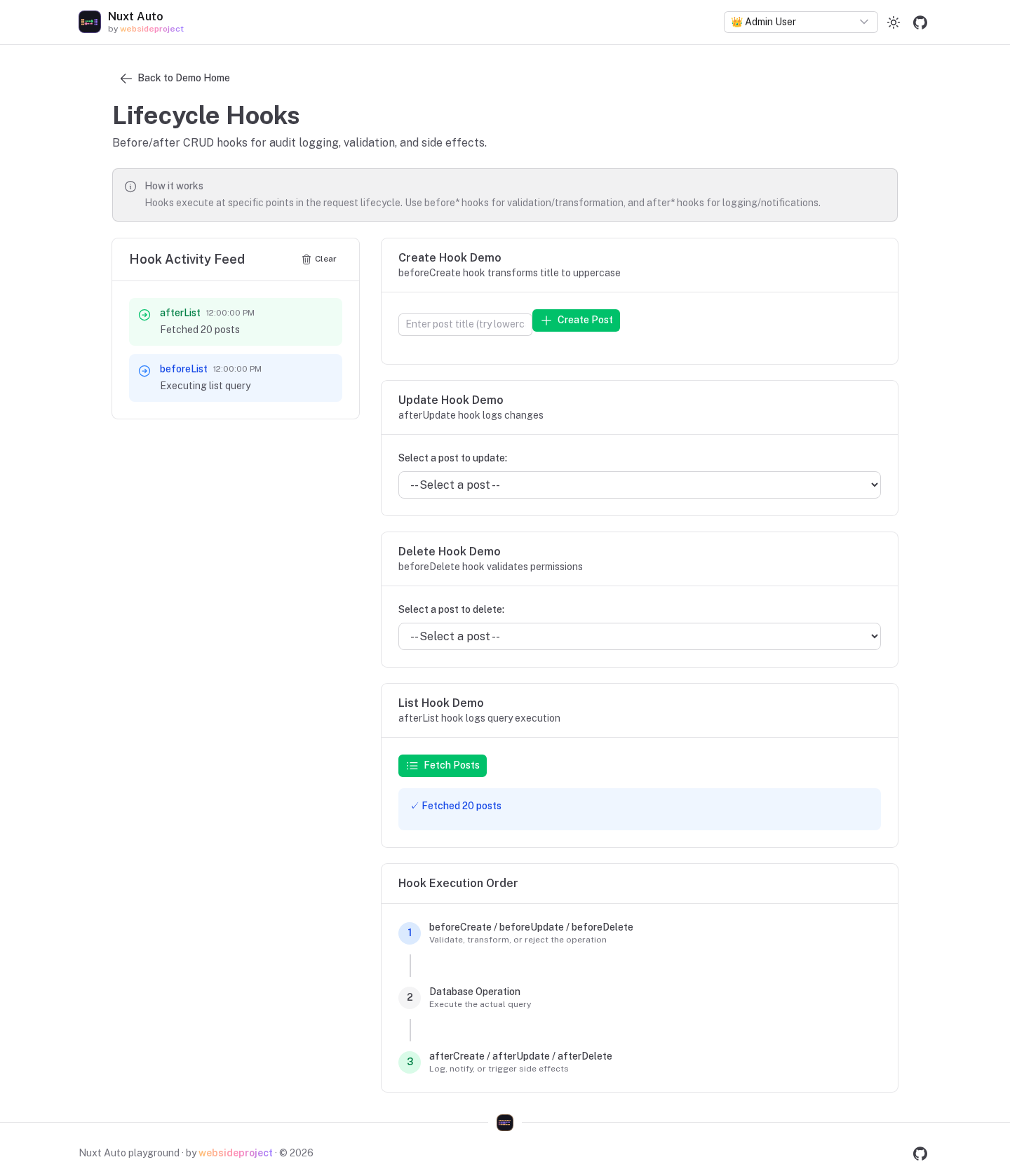Toggle light/dark theme sun icon
1010x1176 pixels.
(894, 22)
